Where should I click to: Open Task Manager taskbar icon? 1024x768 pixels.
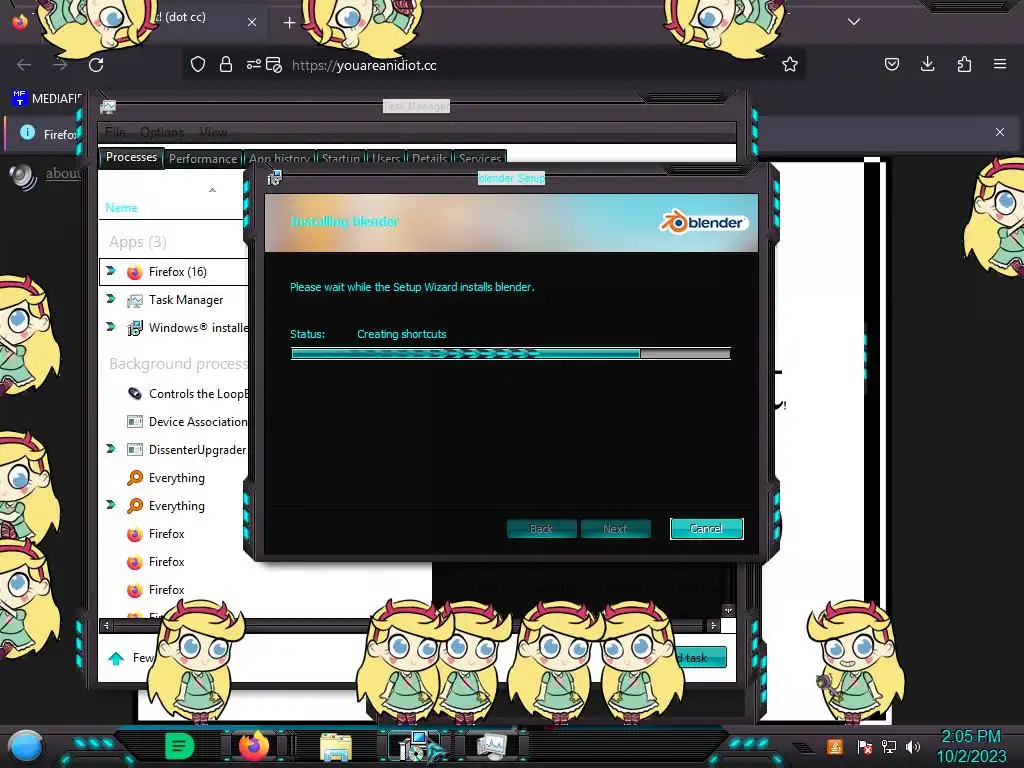pos(492,746)
